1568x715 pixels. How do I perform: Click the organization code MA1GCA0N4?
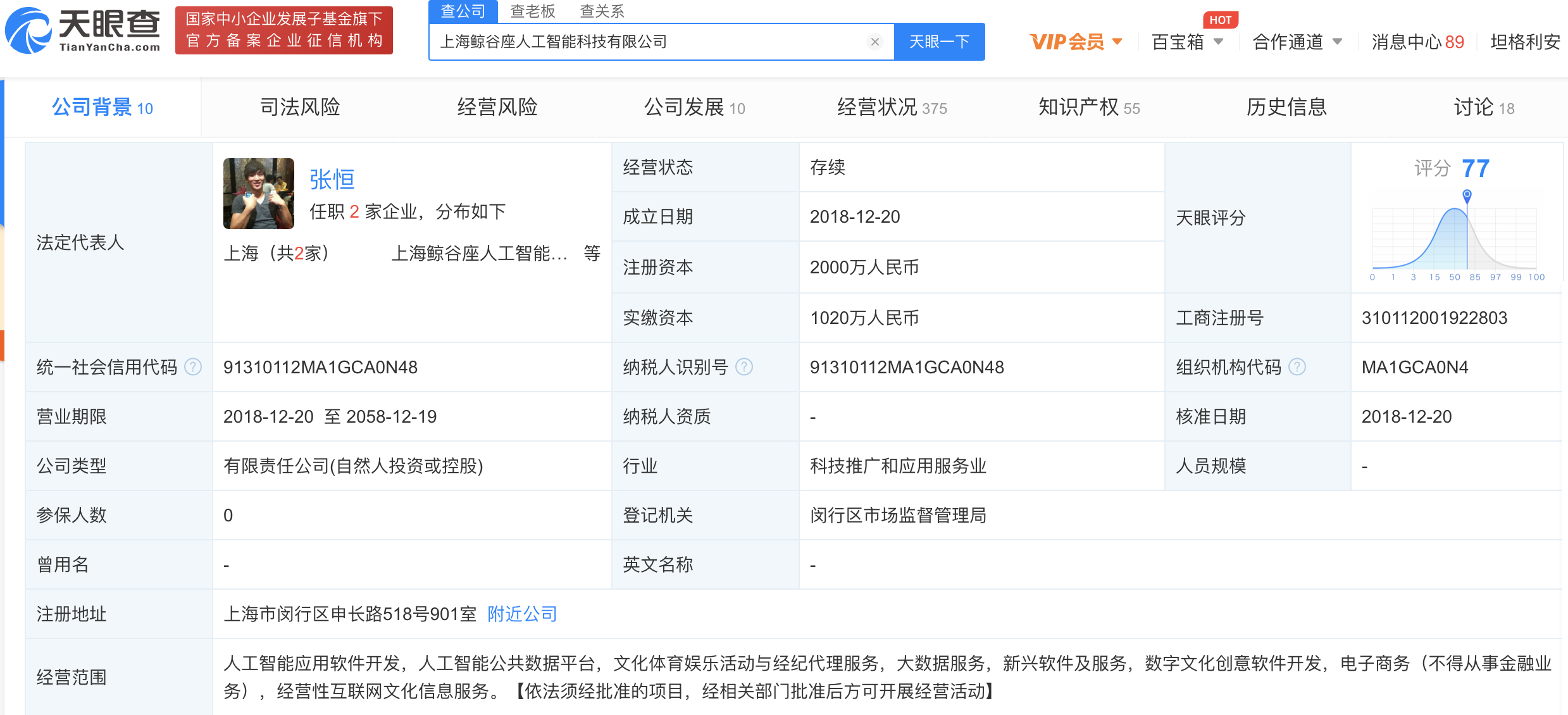pyautogui.click(x=1415, y=367)
